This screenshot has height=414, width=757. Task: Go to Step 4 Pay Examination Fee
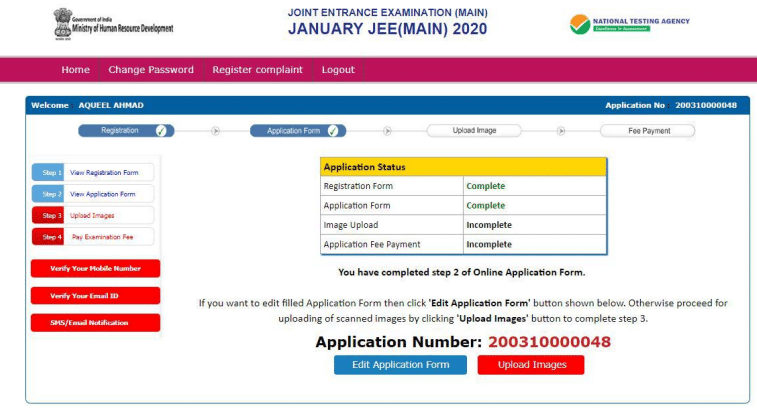click(93, 237)
